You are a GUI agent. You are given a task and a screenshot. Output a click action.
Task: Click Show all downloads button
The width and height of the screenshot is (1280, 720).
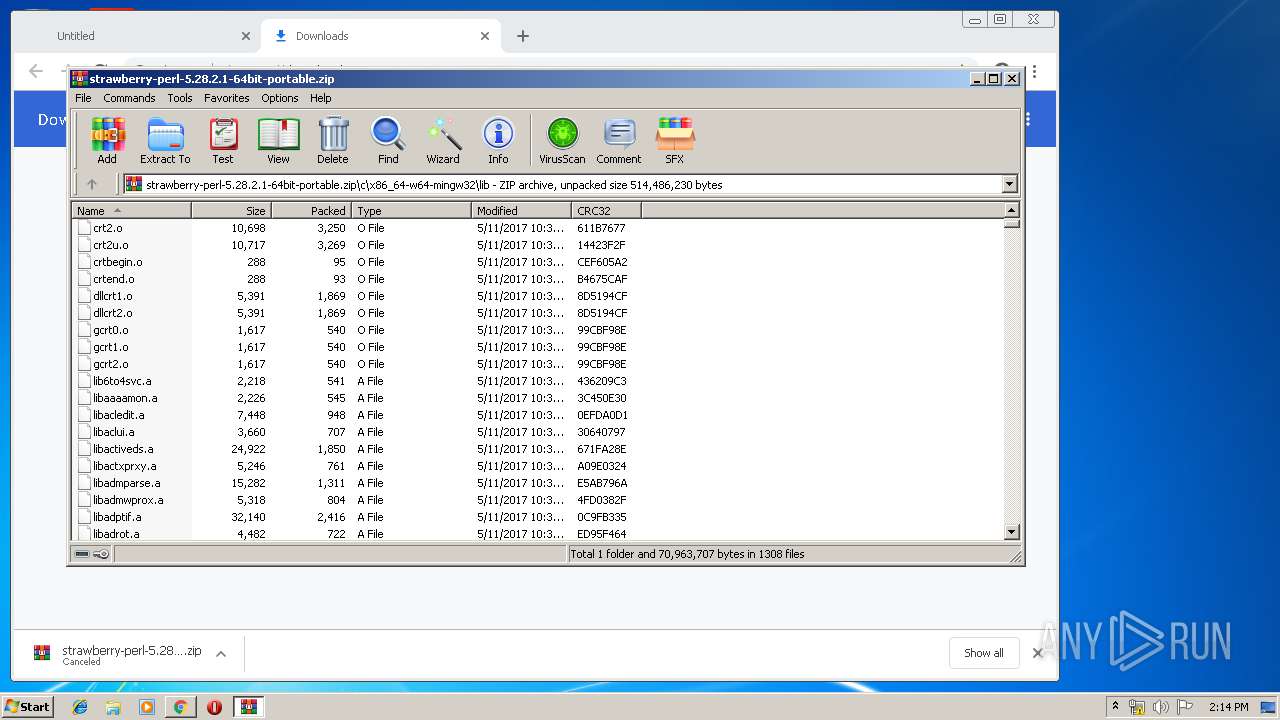coord(984,653)
